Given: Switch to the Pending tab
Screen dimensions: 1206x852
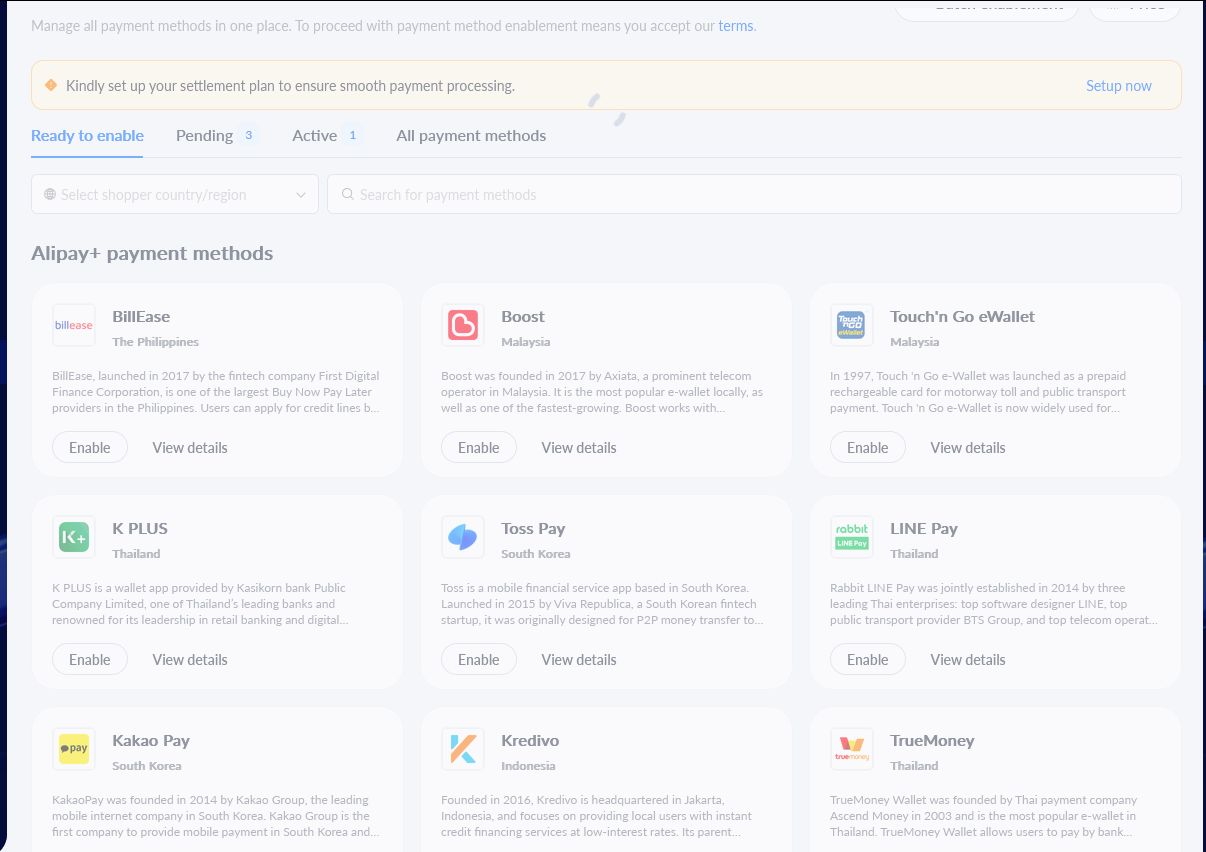Looking at the screenshot, I should 204,136.
